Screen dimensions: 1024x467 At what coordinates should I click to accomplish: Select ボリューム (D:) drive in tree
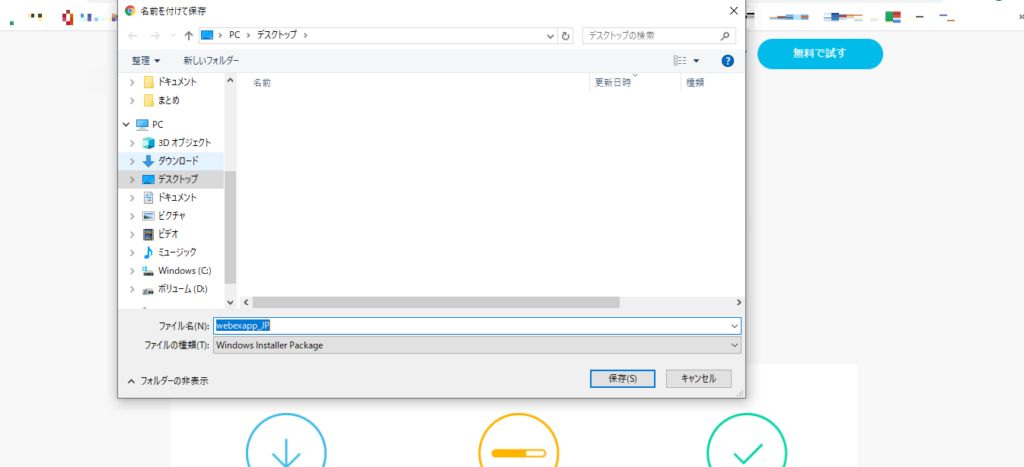(183, 289)
